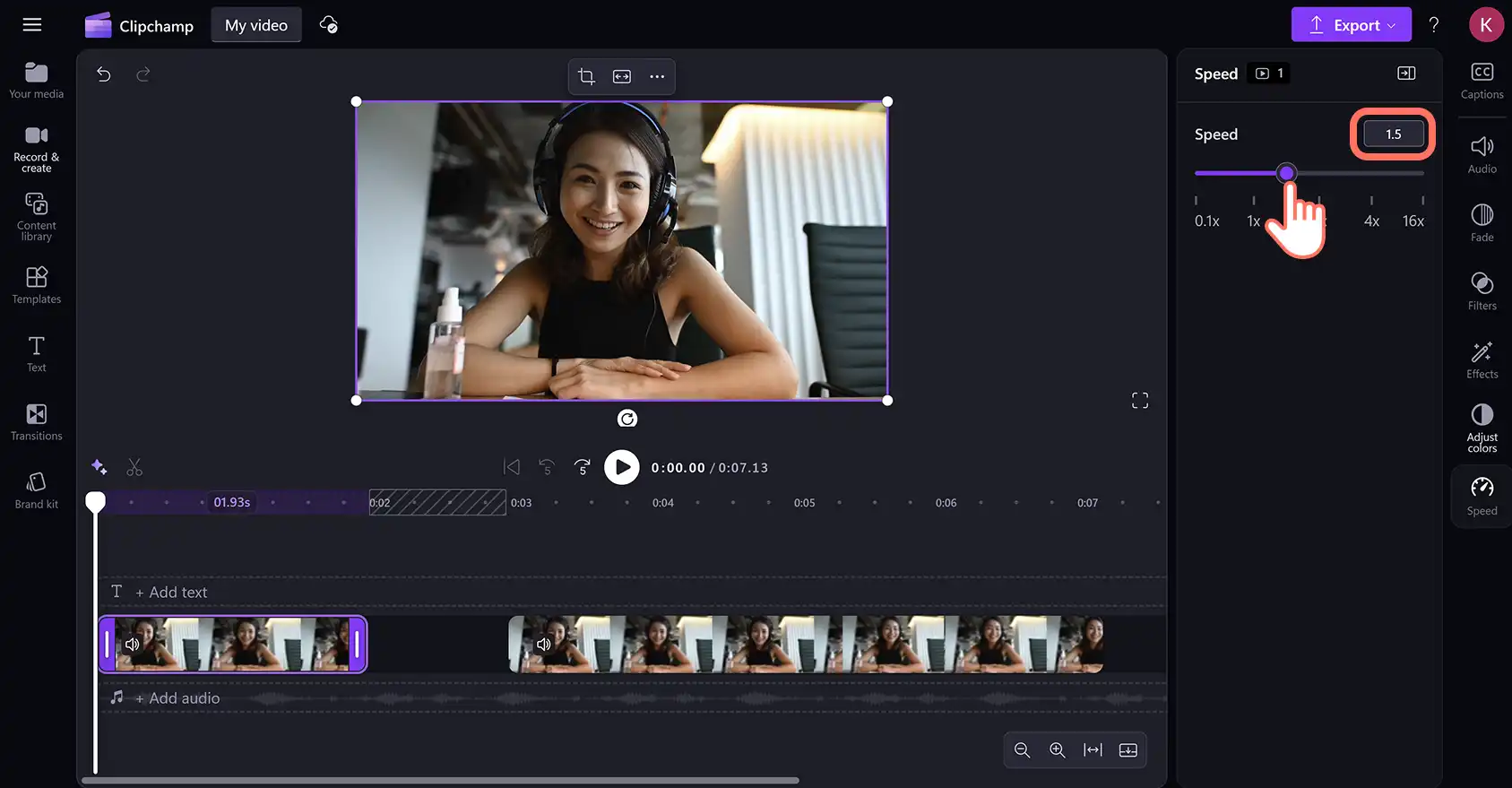Click the scissors split icon
1512x788 pixels.
134,467
